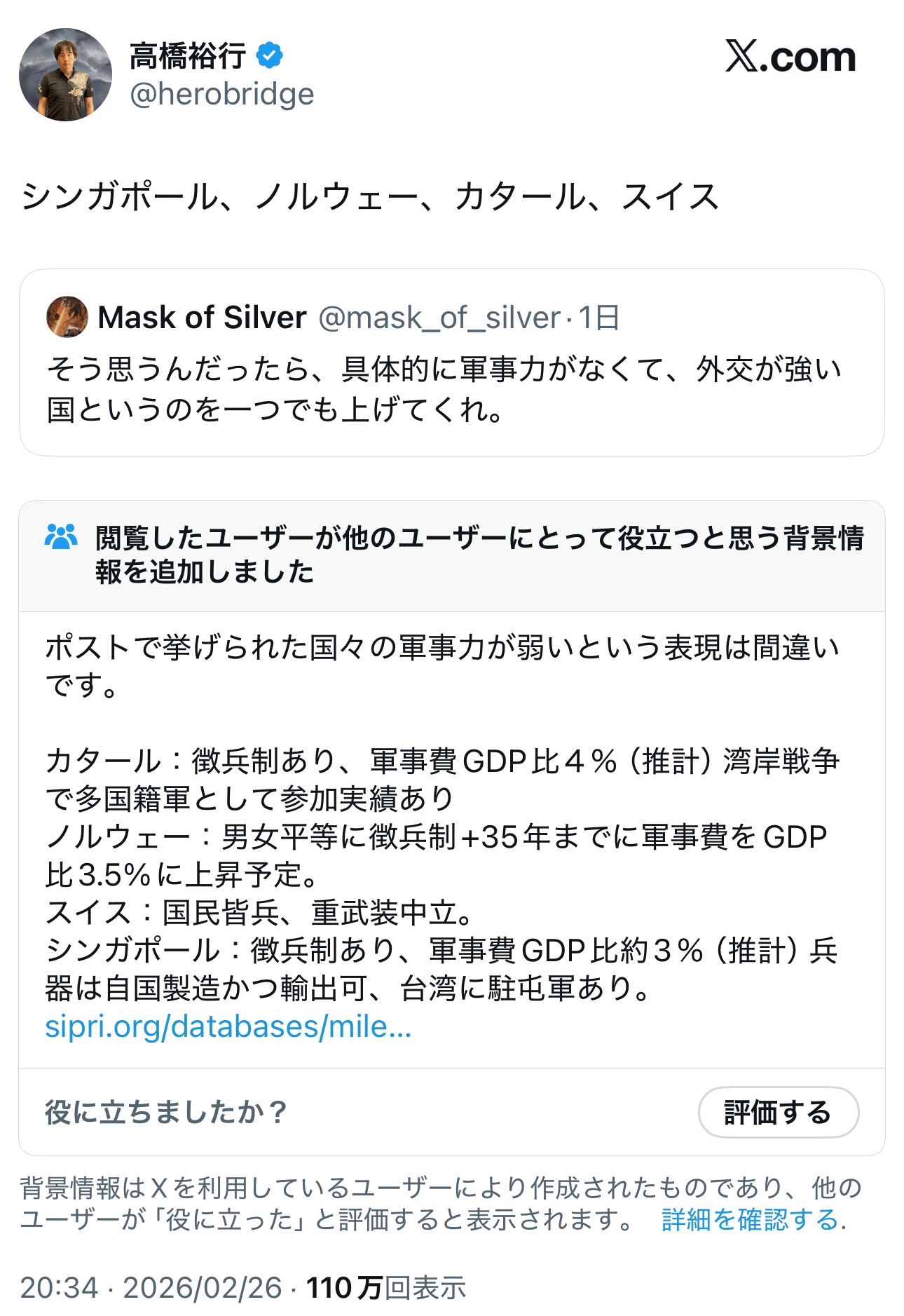Open the sipri.org/databases link
904x1316 pixels.
pos(228,1026)
